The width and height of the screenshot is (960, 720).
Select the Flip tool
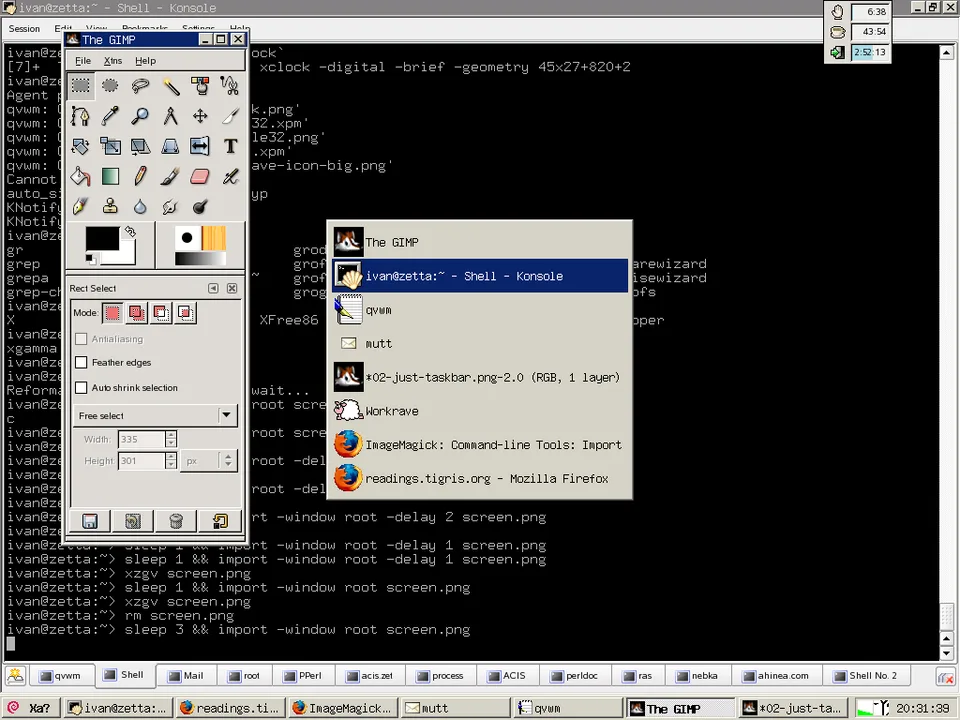pyautogui.click(x=200, y=146)
